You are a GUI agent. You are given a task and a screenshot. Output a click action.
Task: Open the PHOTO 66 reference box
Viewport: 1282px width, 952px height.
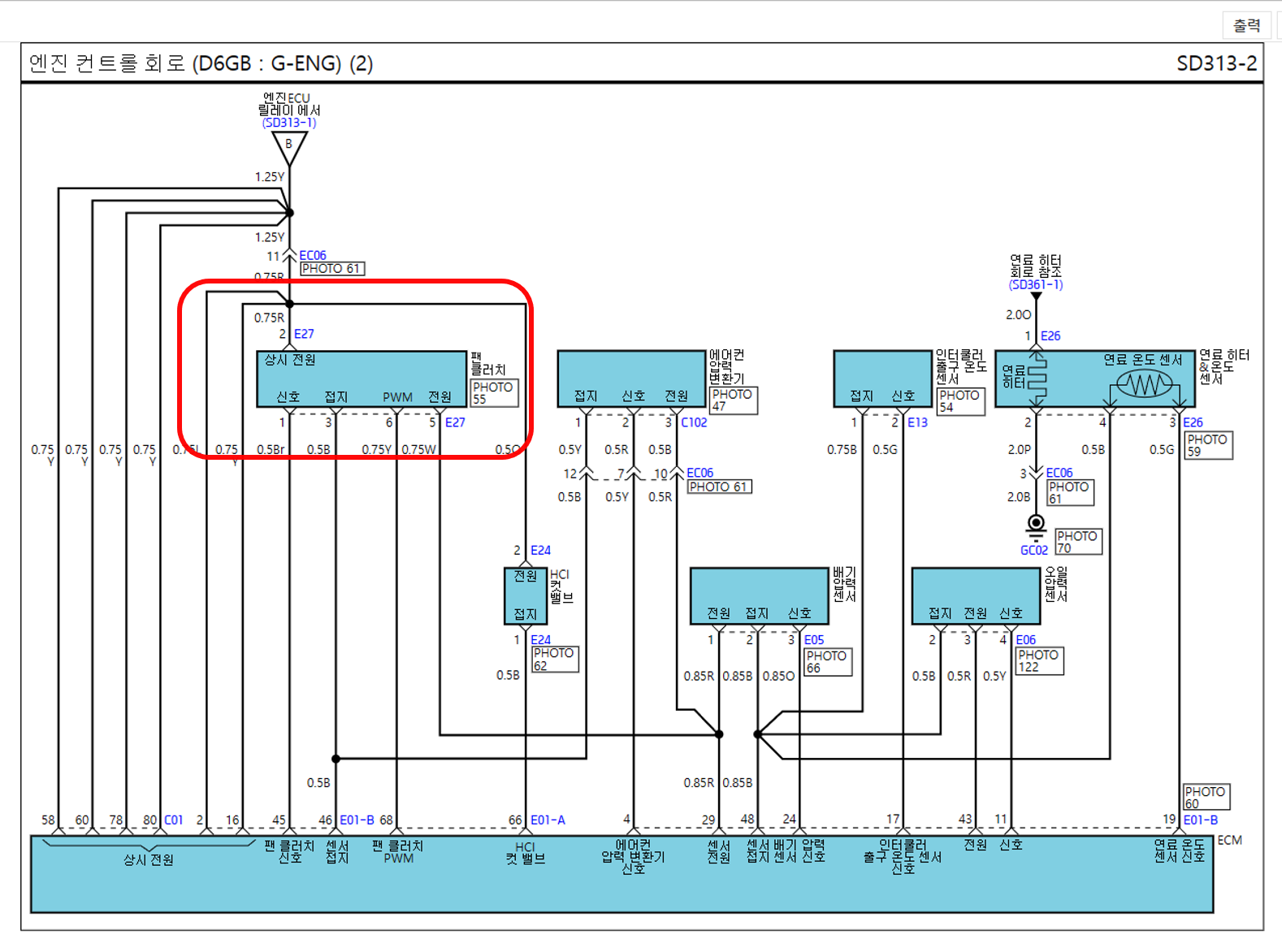point(828,662)
